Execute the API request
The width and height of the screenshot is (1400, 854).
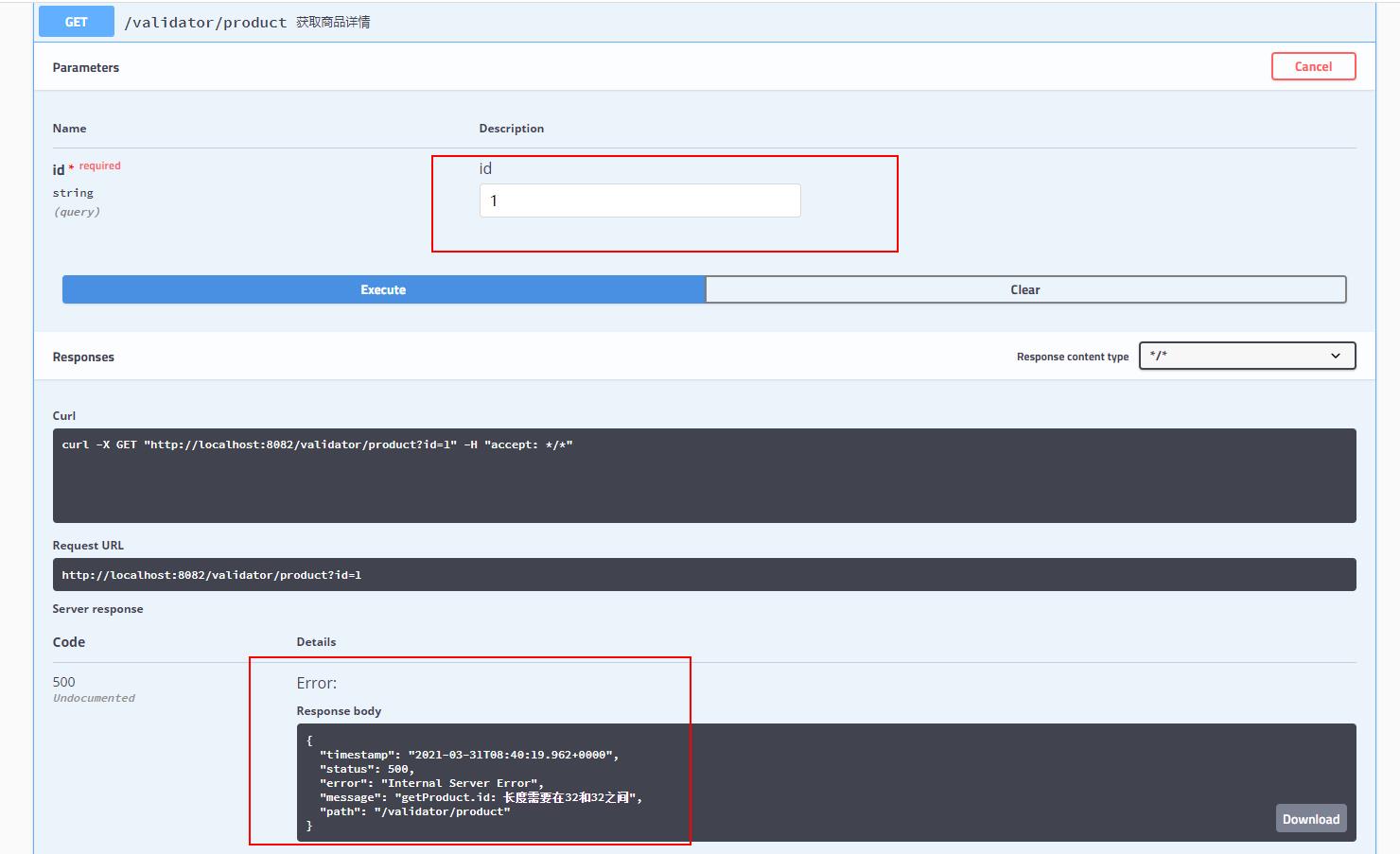383,289
